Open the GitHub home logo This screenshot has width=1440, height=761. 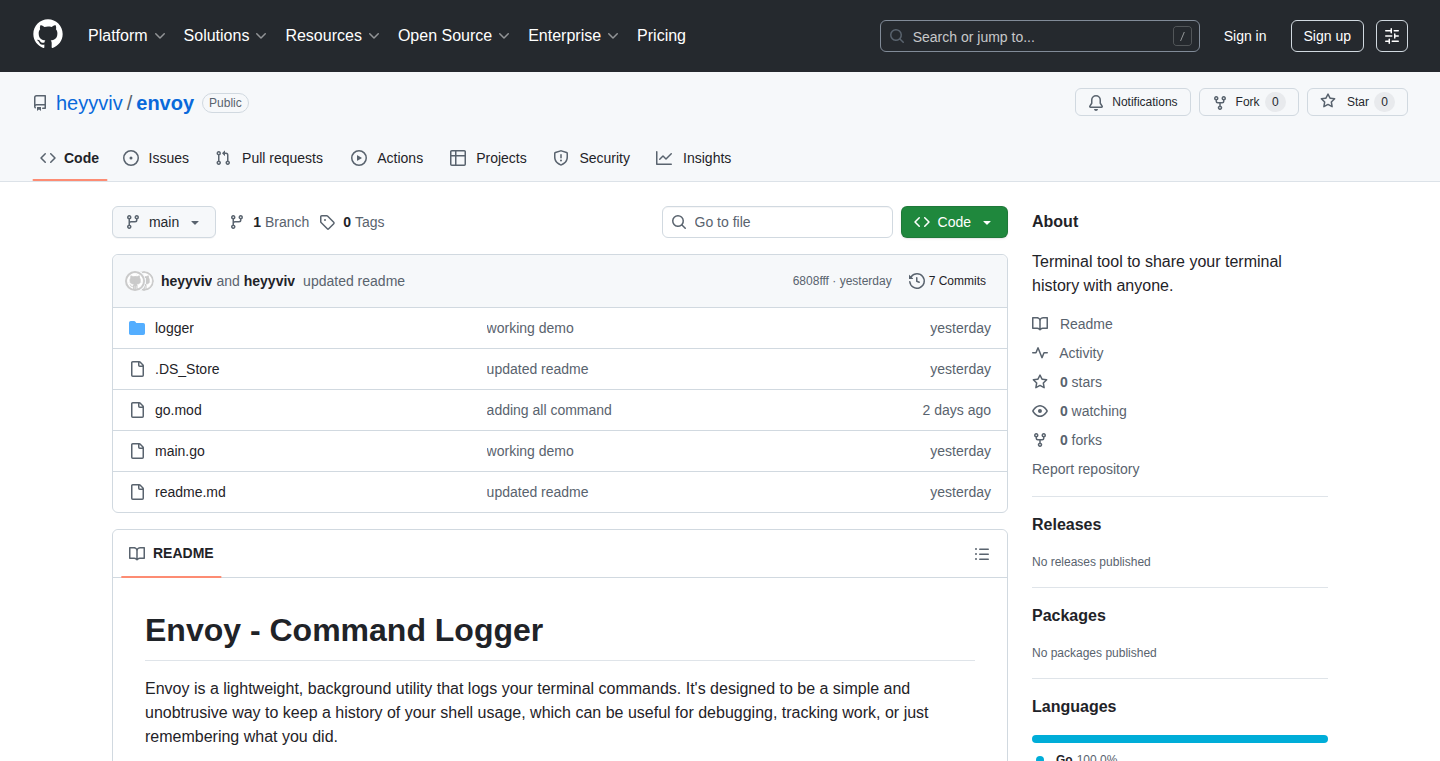(x=48, y=35)
